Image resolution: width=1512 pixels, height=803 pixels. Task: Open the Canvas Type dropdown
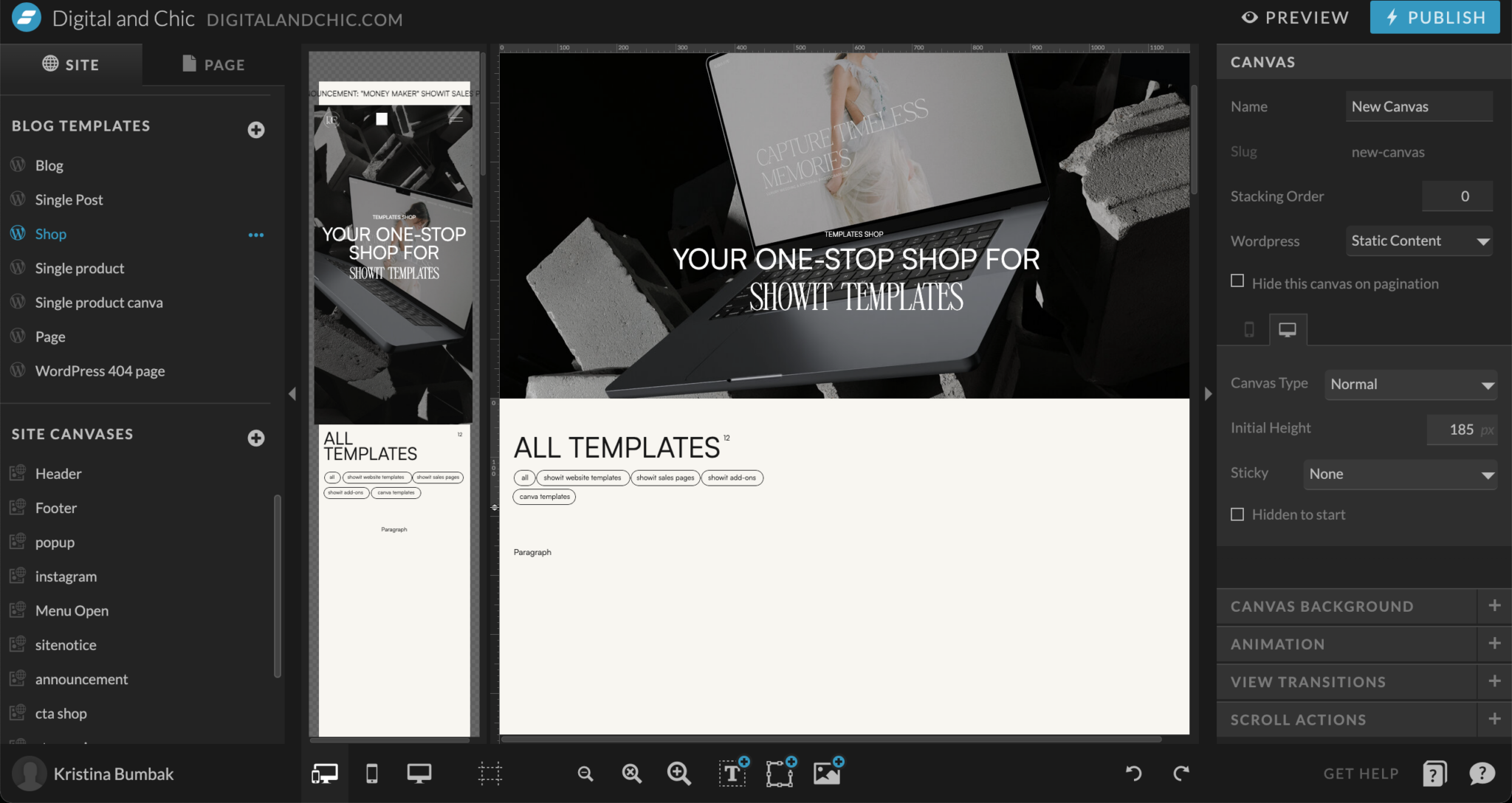(x=1410, y=385)
